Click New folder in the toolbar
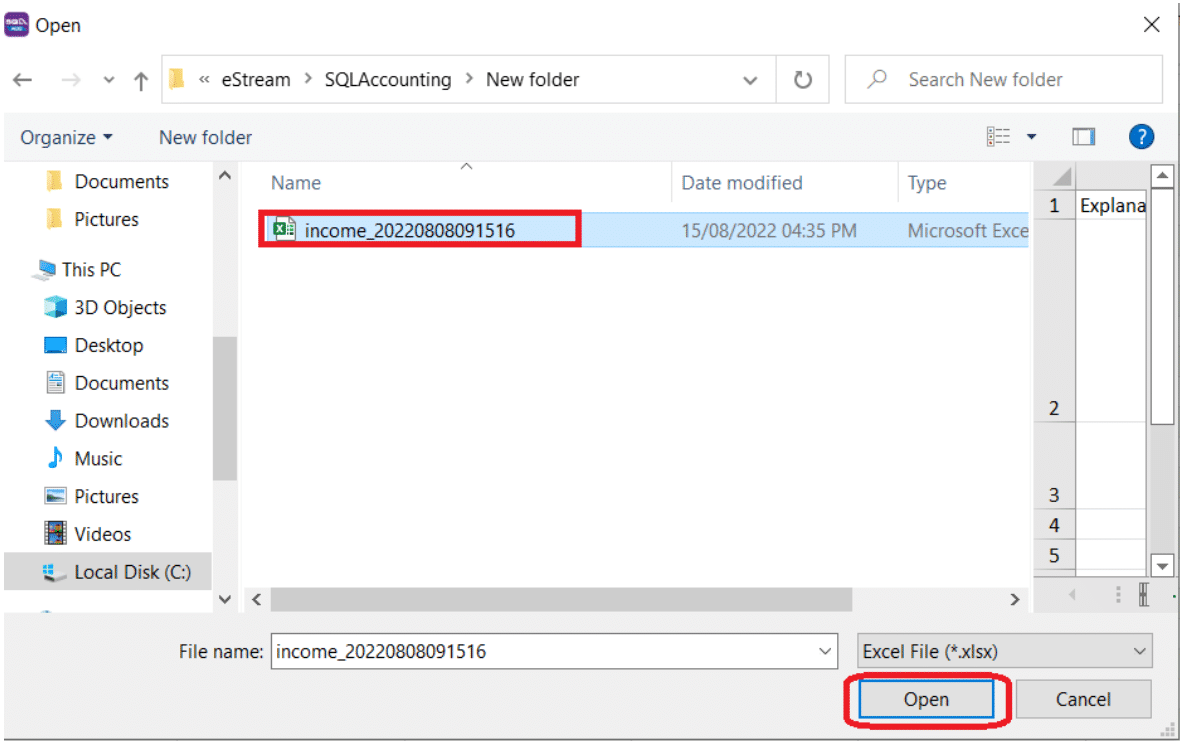 click(x=205, y=138)
